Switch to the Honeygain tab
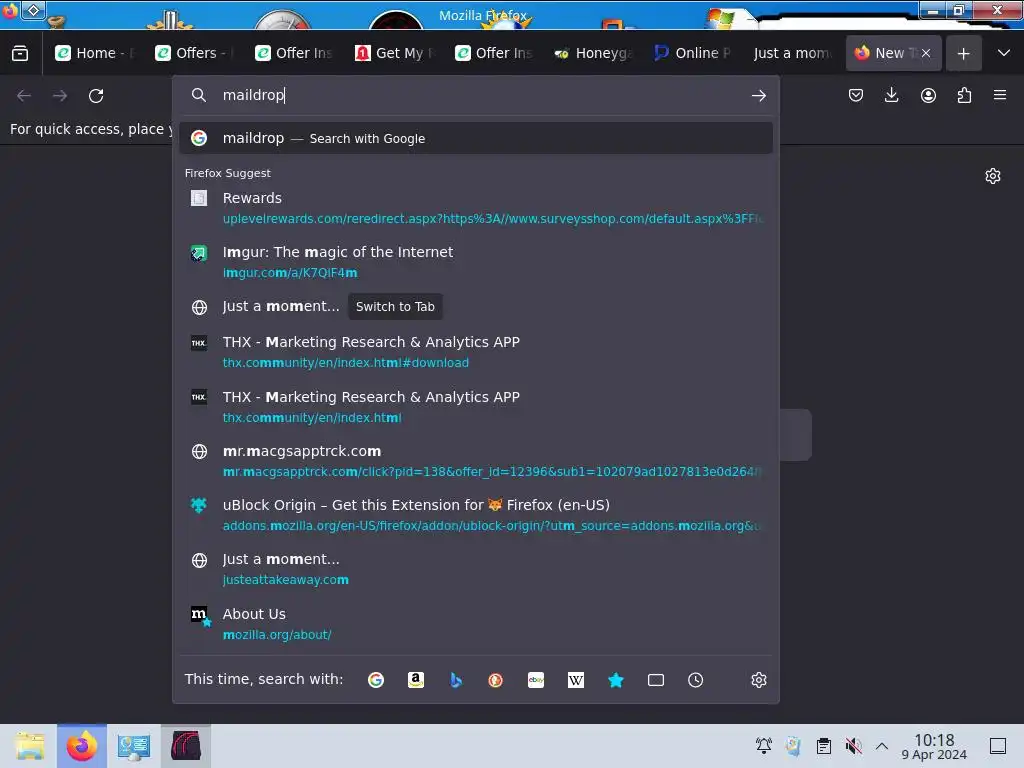The width and height of the screenshot is (1024, 768). [594, 53]
